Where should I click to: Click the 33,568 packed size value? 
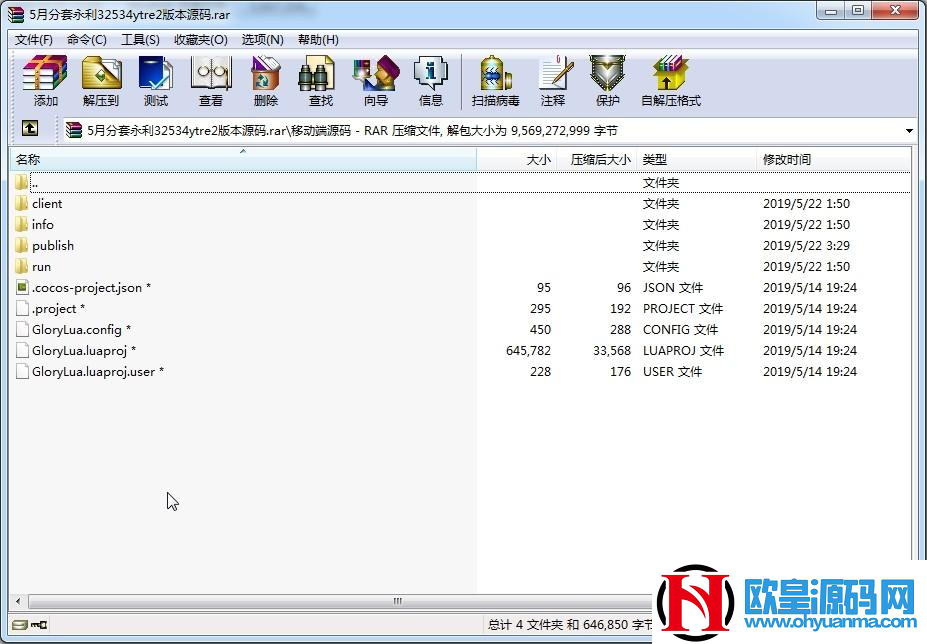click(612, 351)
